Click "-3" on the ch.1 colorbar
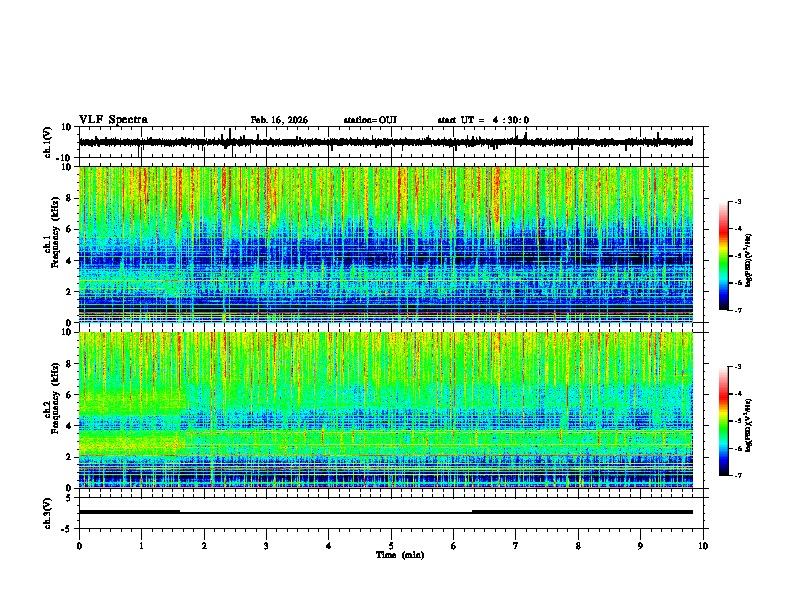The width and height of the screenshot is (792, 612). coord(737,201)
